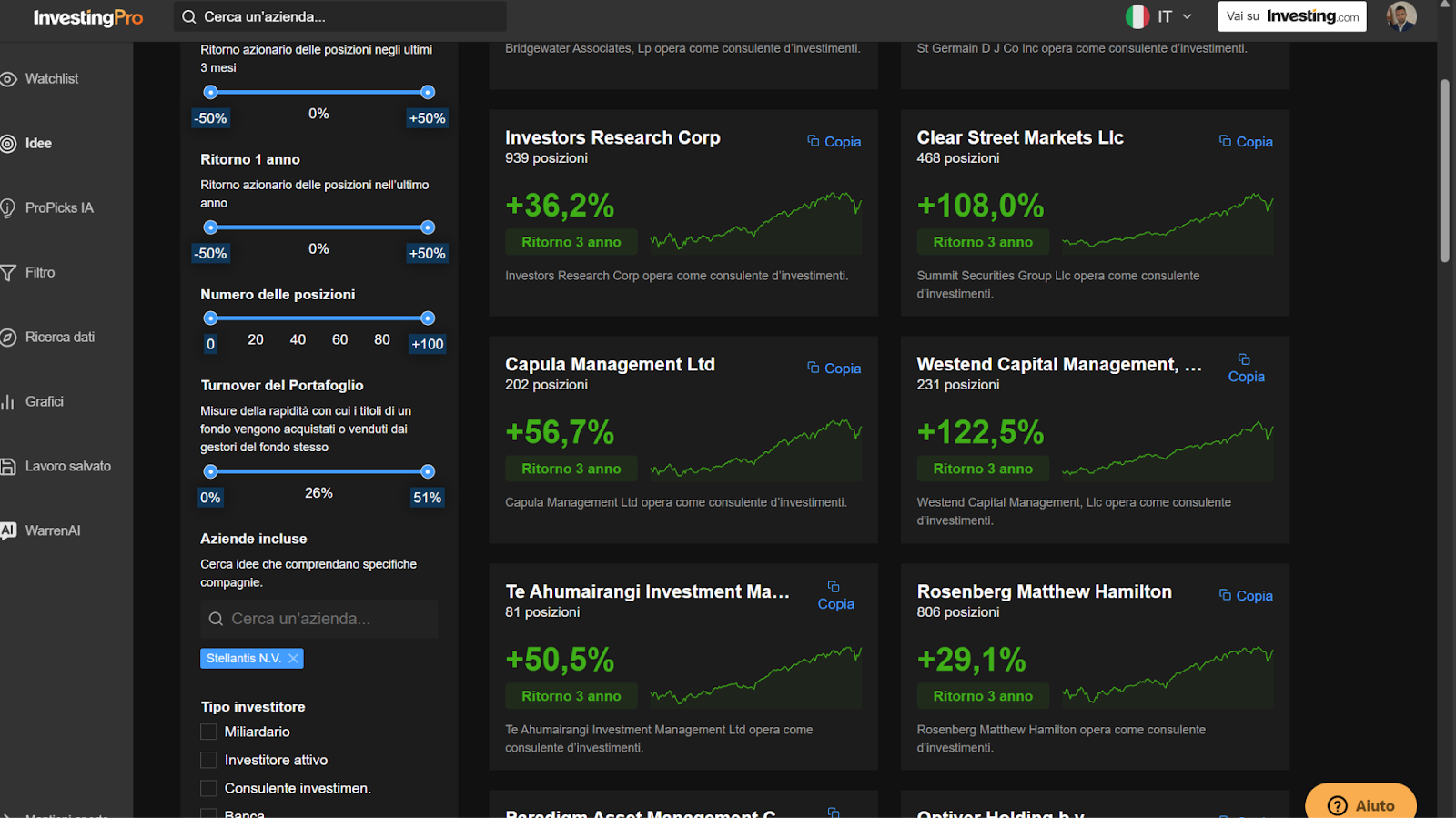Click magnifier icon in Aziende incluse search
Image resolution: width=1456 pixels, height=818 pixels.
click(216, 619)
